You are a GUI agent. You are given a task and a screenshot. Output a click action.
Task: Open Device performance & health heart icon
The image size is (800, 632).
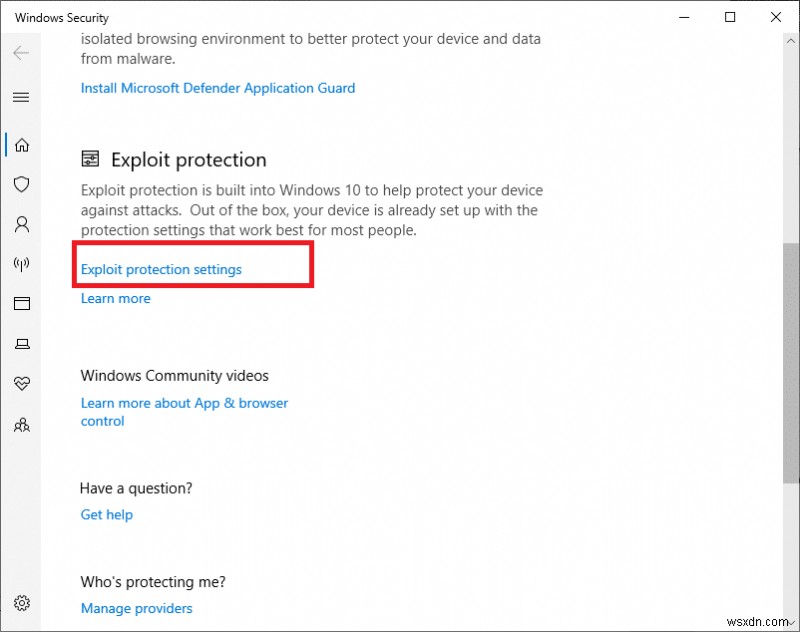[21, 384]
